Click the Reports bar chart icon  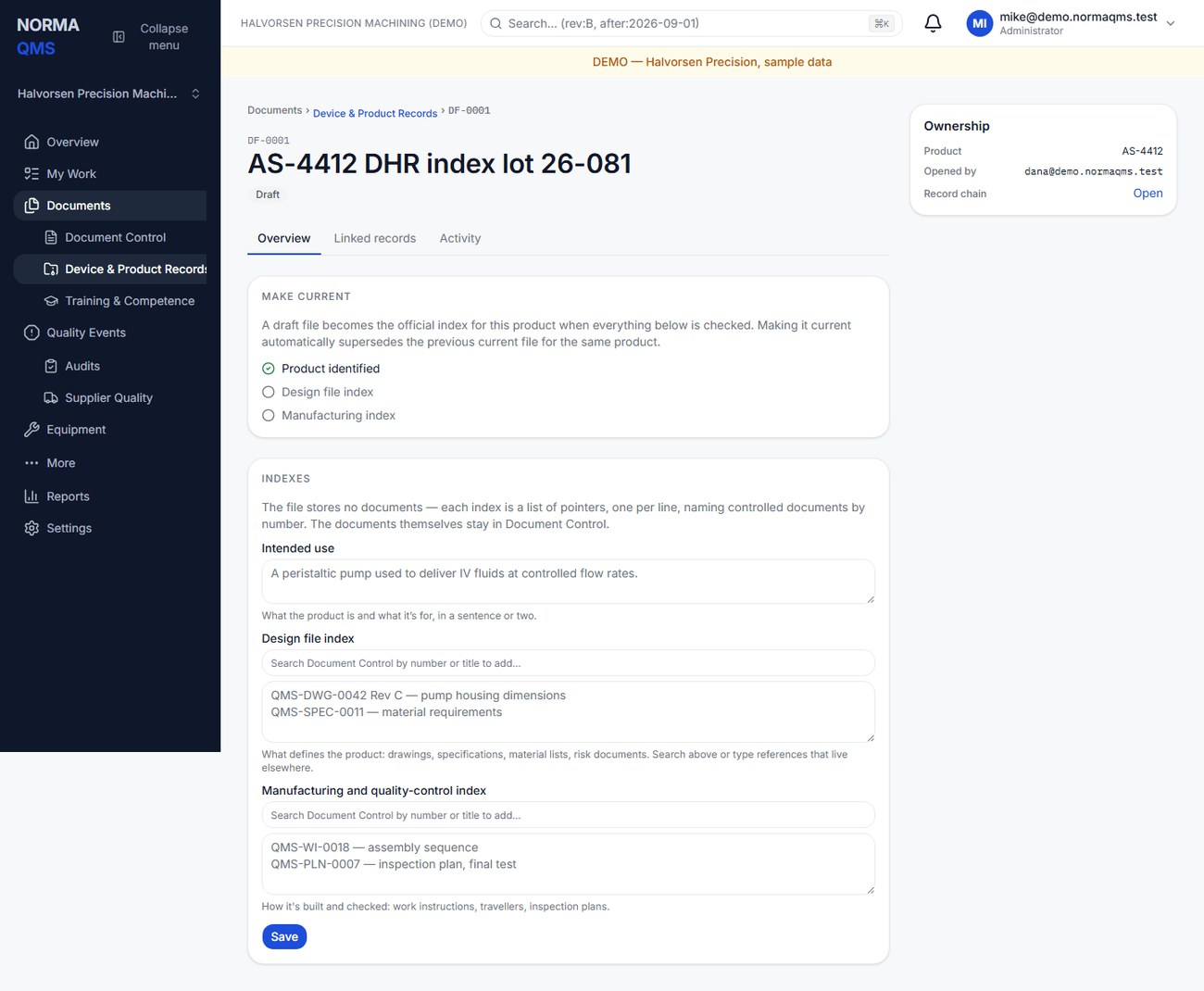[x=31, y=496]
